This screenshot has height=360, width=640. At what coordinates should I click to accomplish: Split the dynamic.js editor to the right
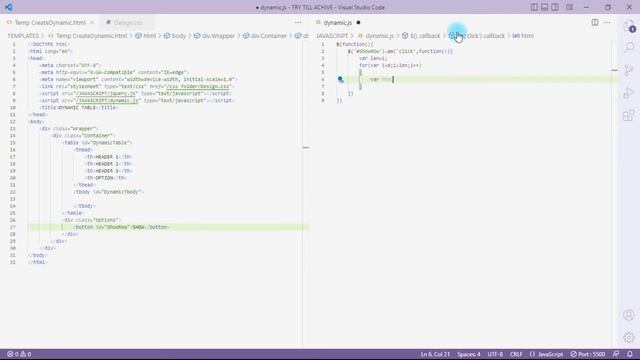tap(595, 22)
